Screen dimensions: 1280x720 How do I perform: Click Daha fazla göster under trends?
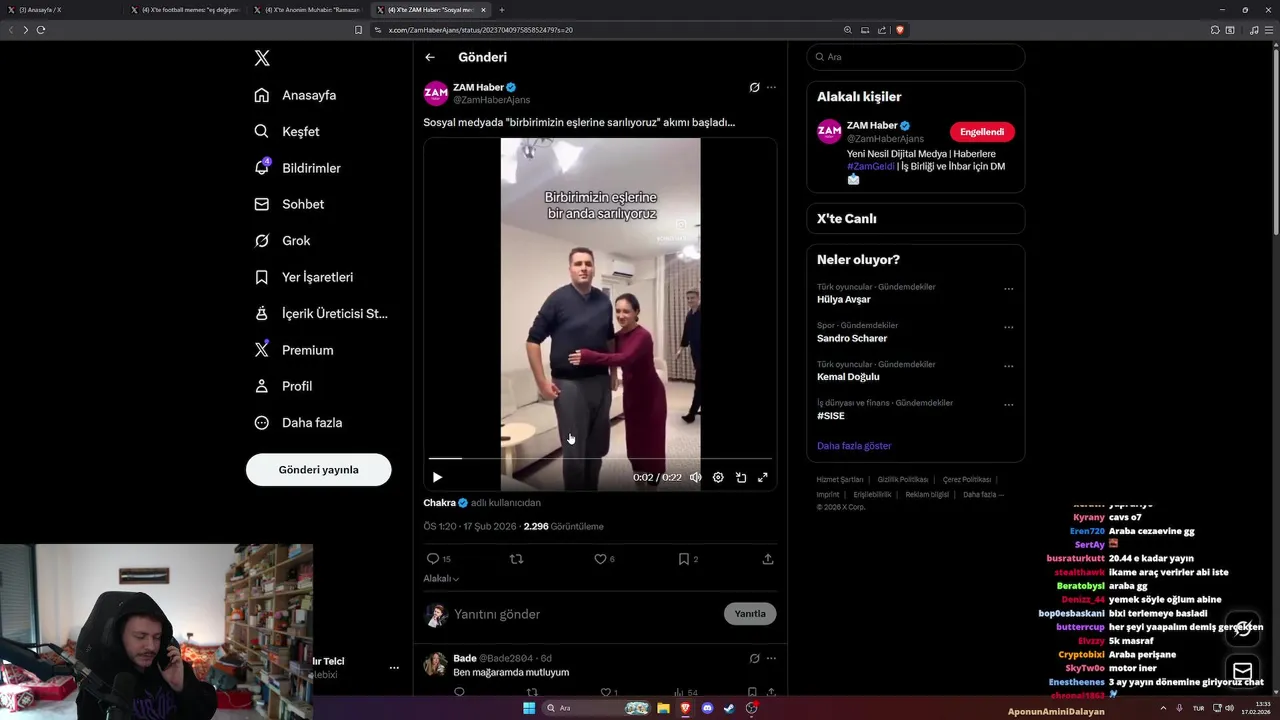tap(854, 446)
